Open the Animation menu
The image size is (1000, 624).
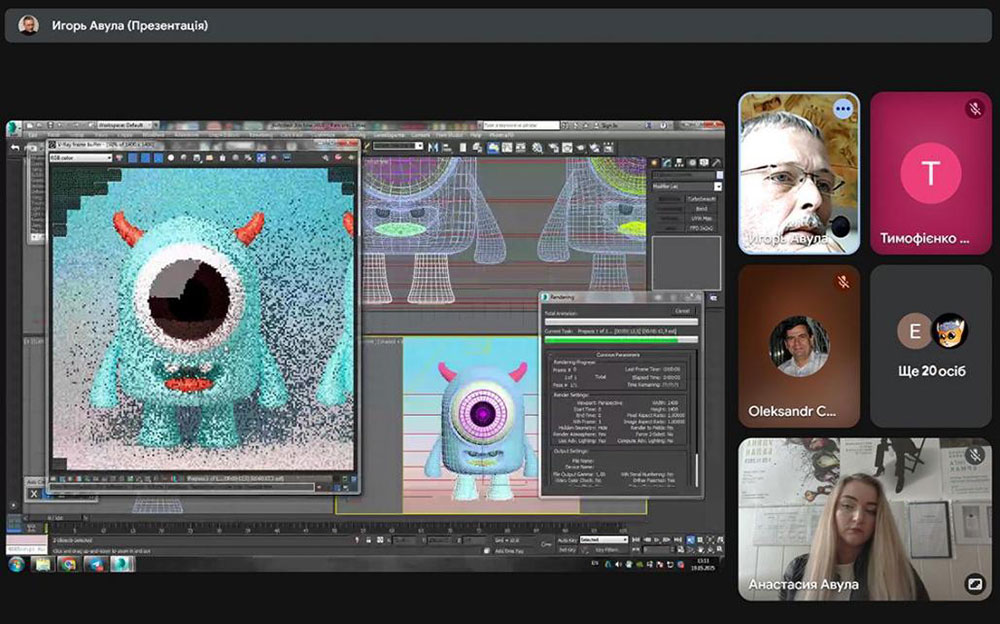pyautogui.click(x=187, y=135)
